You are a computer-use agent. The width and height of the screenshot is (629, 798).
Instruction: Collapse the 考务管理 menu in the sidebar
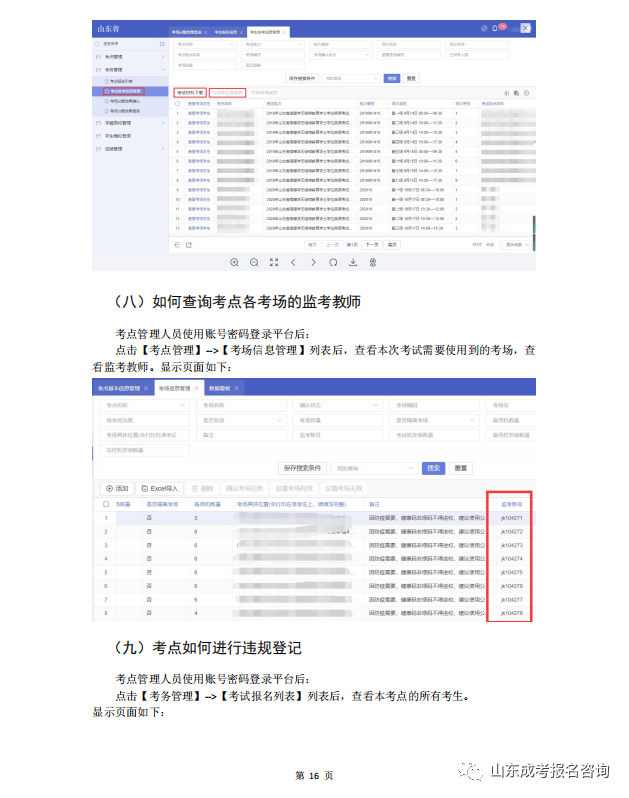(130, 70)
